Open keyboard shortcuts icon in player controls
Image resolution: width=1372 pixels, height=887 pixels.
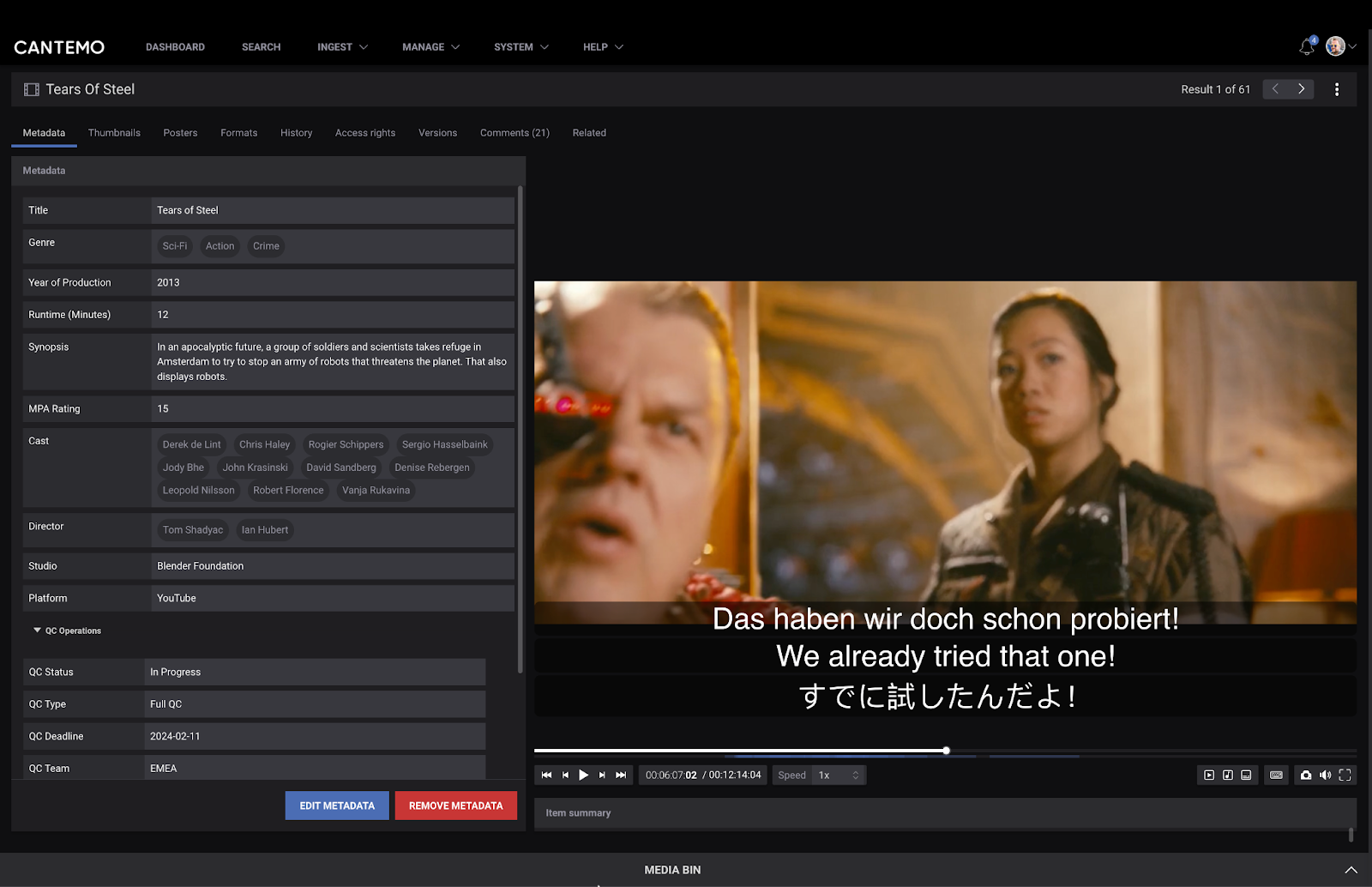[x=1275, y=775]
